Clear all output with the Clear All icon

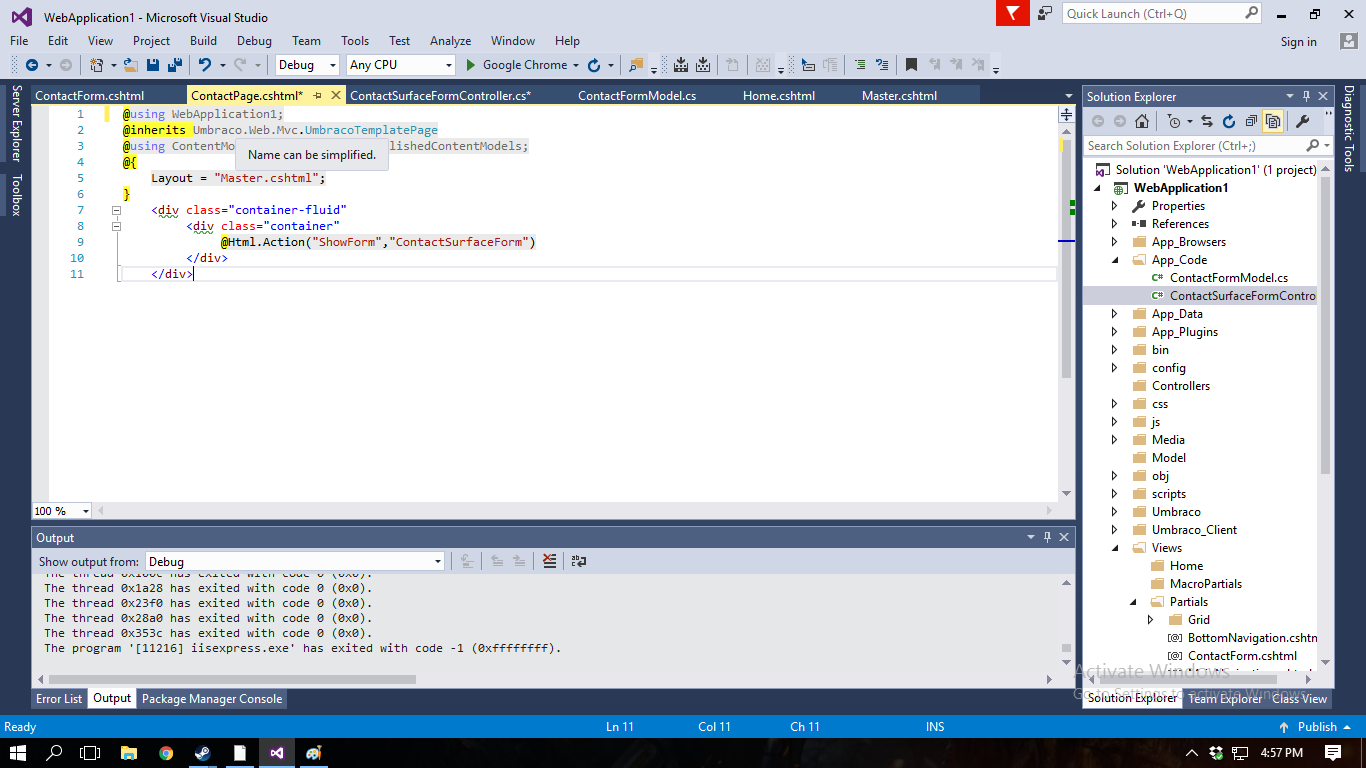pyautogui.click(x=549, y=561)
